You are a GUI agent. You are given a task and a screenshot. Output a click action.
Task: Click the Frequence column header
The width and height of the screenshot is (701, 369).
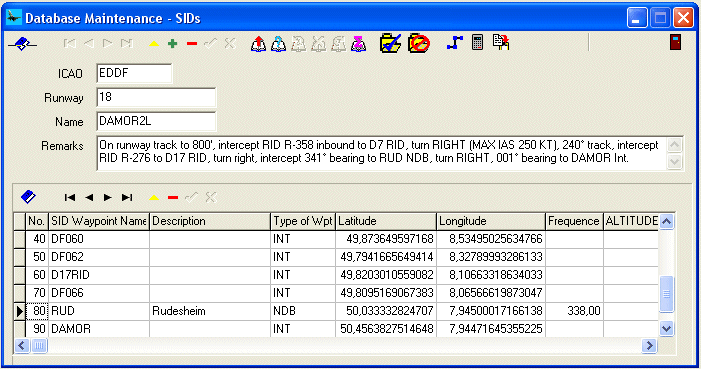(574, 221)
